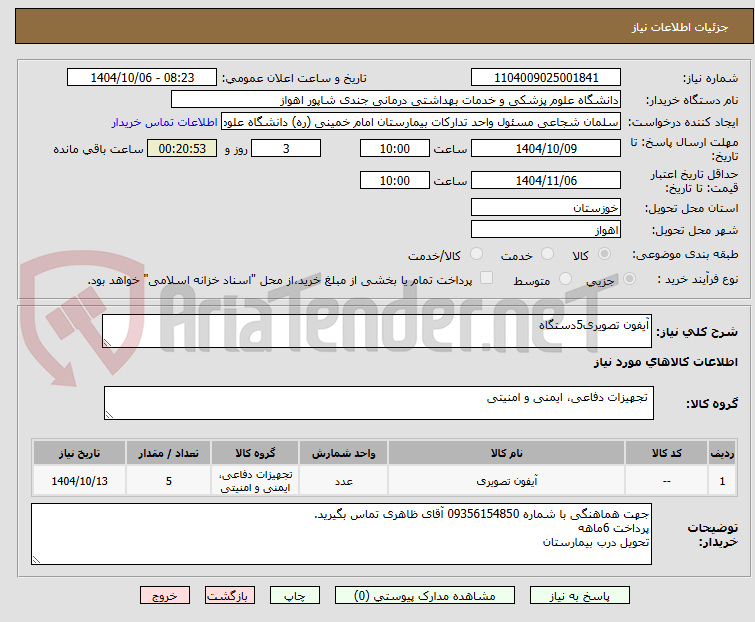Screen dimensions: 755x622
Task: Click the 'اطلاعات کالاهای مورد نیاز' section heading
Action: pyautogui.click(x=665, y=362)
